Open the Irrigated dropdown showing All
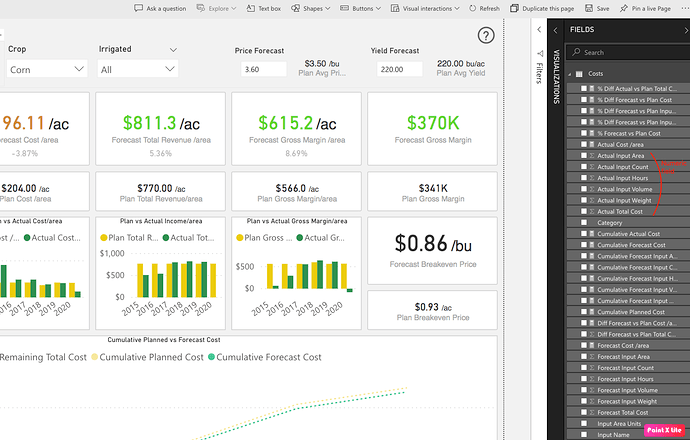Image resolution: width=690 pixels, height=440 pixels. click(x=138, y=69)
